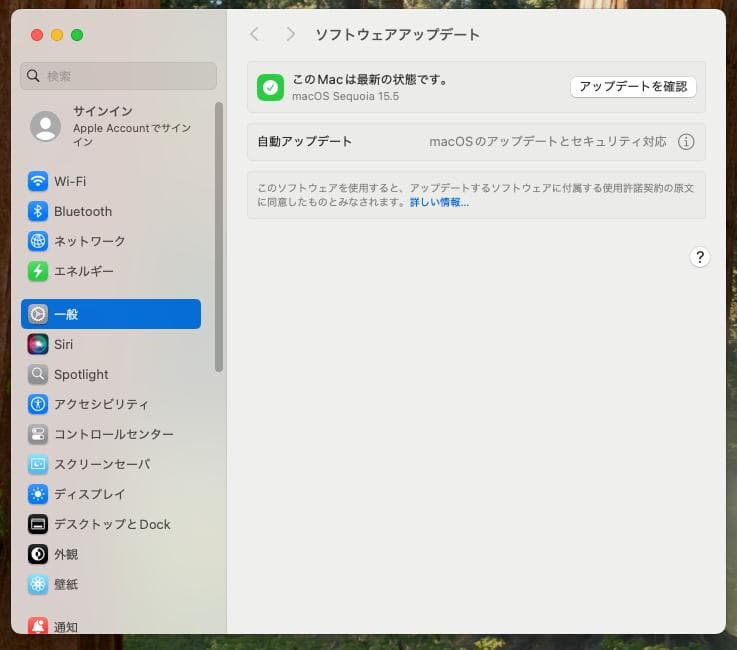737x650 pixels.
Task: Click the Wi-Fi icon in sidebar
Action: point(38,181)
